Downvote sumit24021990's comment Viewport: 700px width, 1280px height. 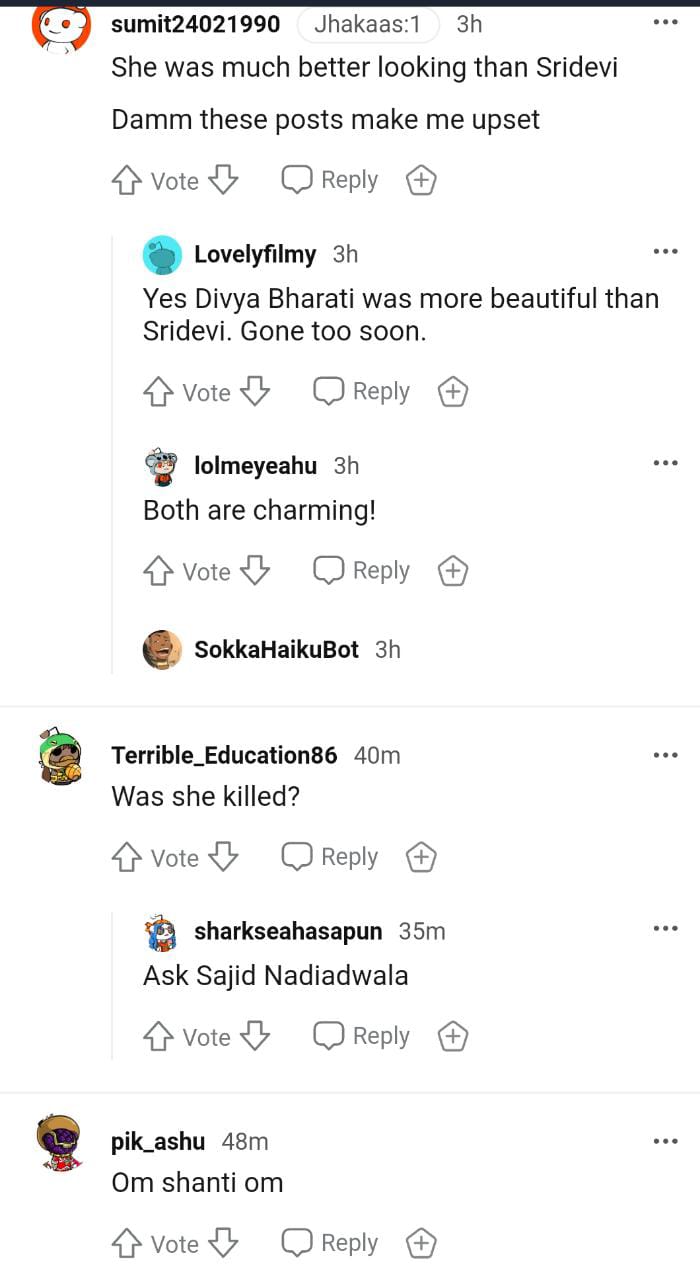pyautogui.click(x=224, y=181)
